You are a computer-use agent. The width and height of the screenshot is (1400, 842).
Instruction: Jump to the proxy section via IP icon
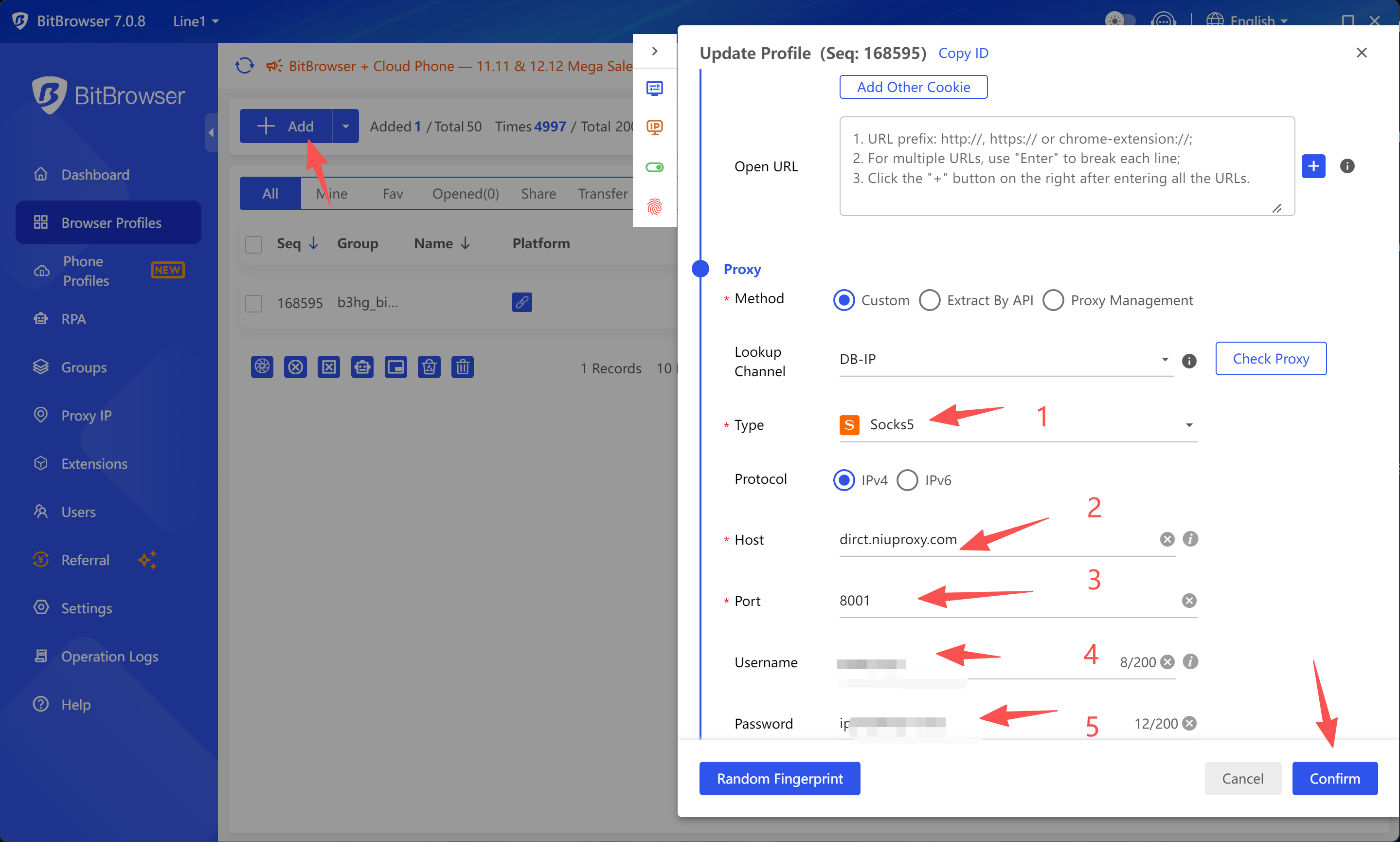[654, 127]
